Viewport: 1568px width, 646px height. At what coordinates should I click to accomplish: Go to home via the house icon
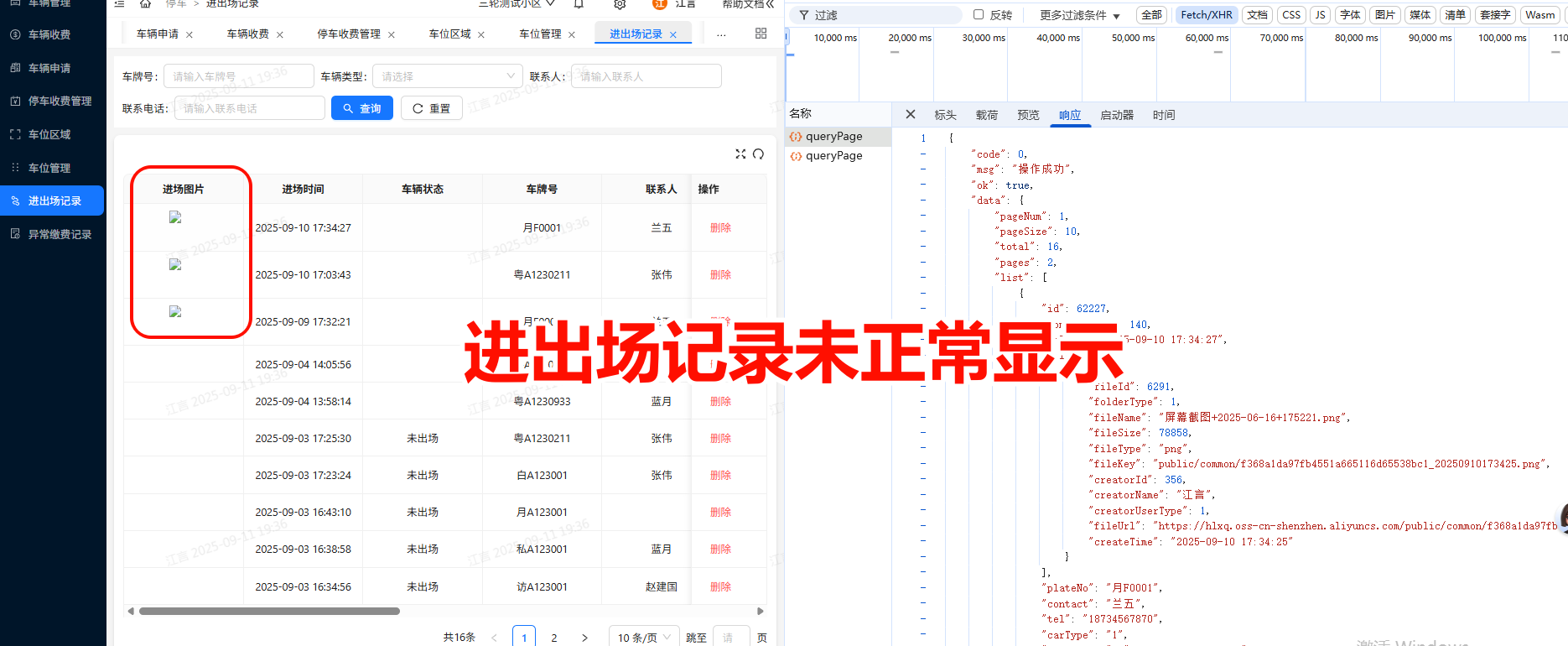pos(145,3)
